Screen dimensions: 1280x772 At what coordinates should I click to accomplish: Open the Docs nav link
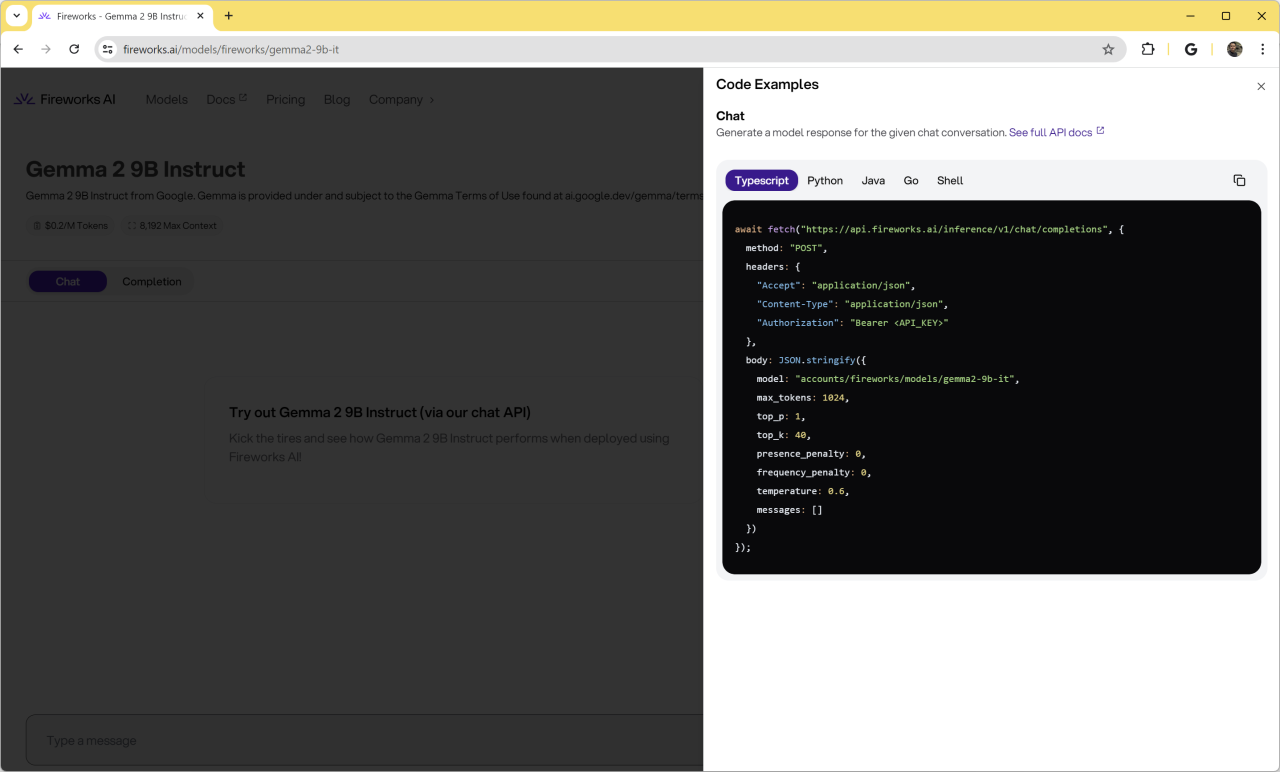tap(226, 99)
